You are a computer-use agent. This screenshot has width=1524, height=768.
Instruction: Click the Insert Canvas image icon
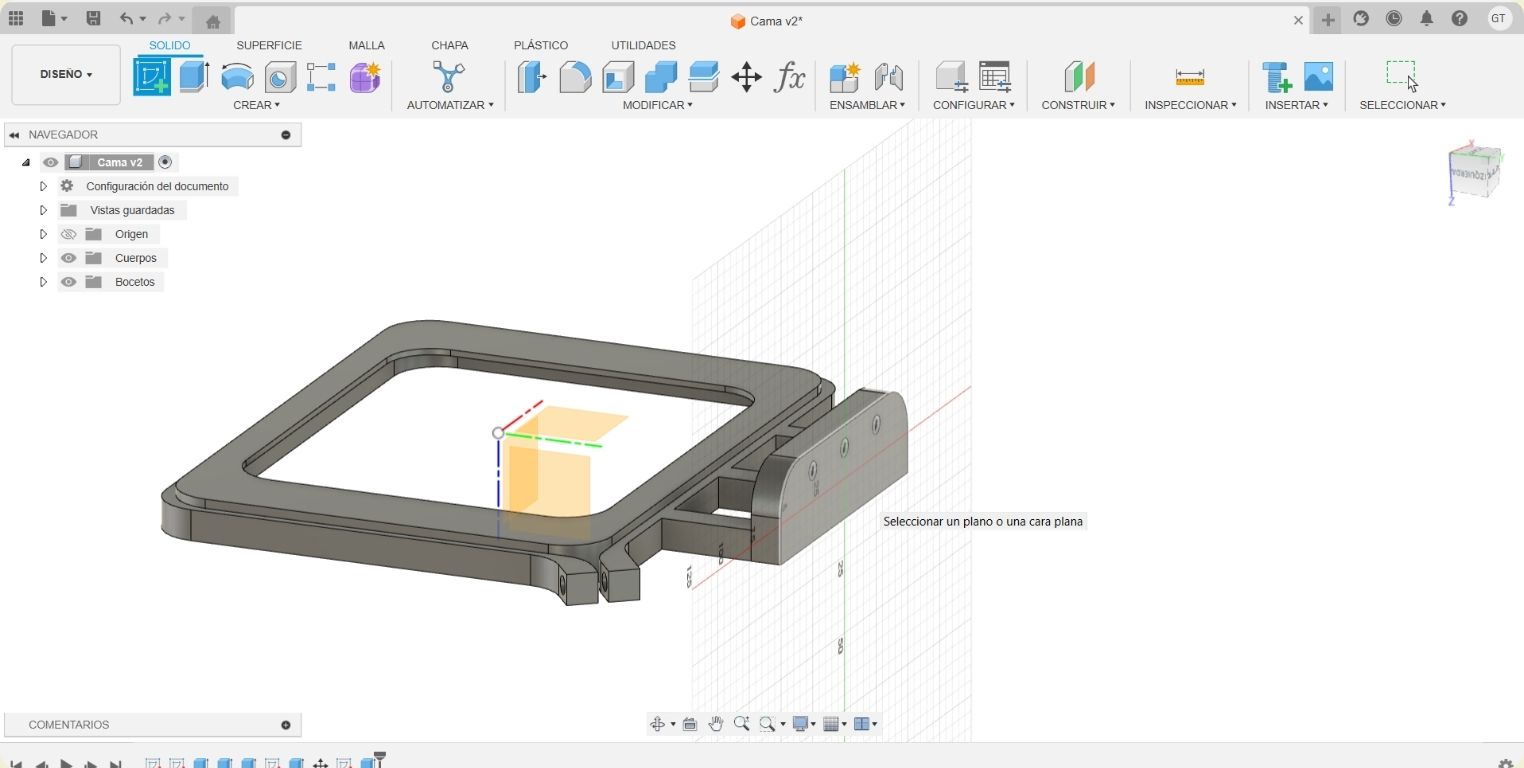pos(1319,77)
